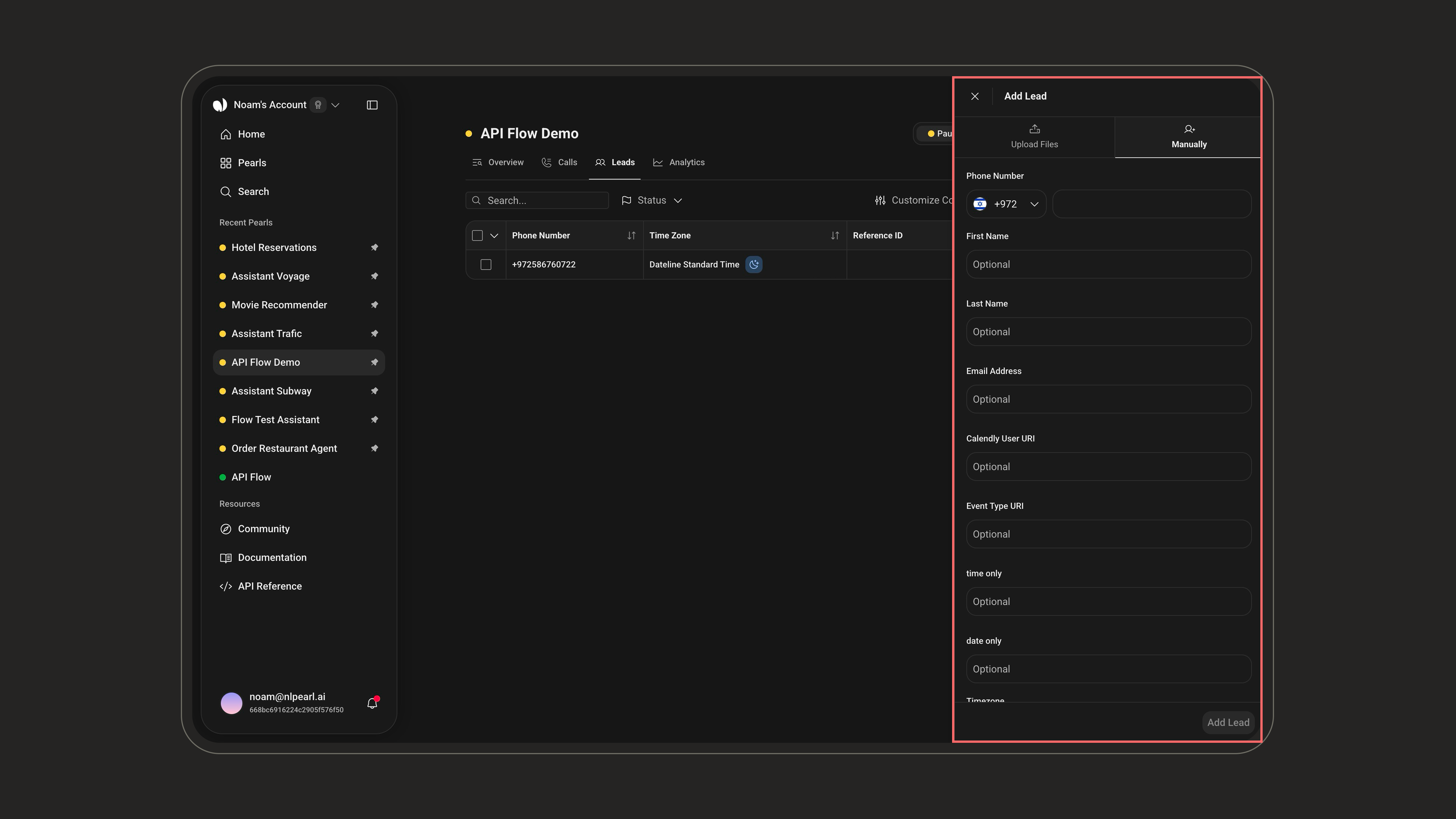Switch to the Calls tab
The width and height of the screenshot is (1456, 819).
tap(559, 162)
